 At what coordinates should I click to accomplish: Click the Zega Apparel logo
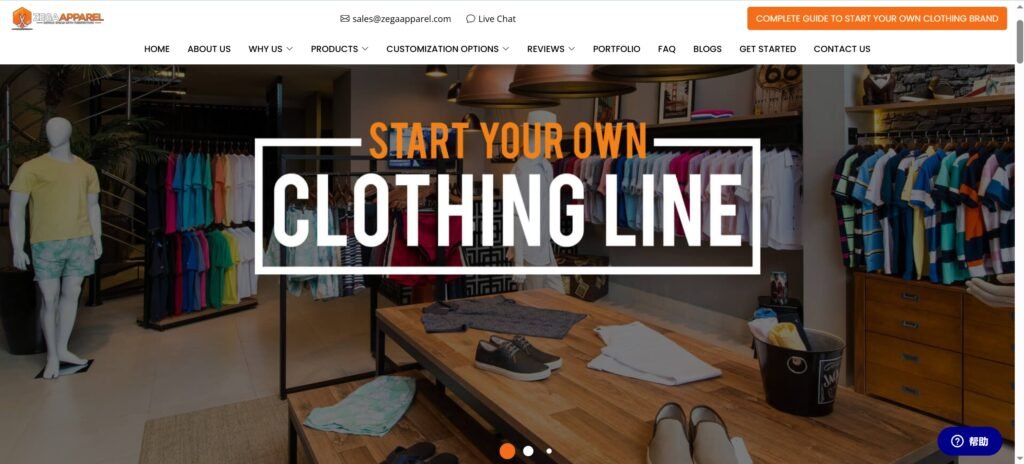[57, 18]
